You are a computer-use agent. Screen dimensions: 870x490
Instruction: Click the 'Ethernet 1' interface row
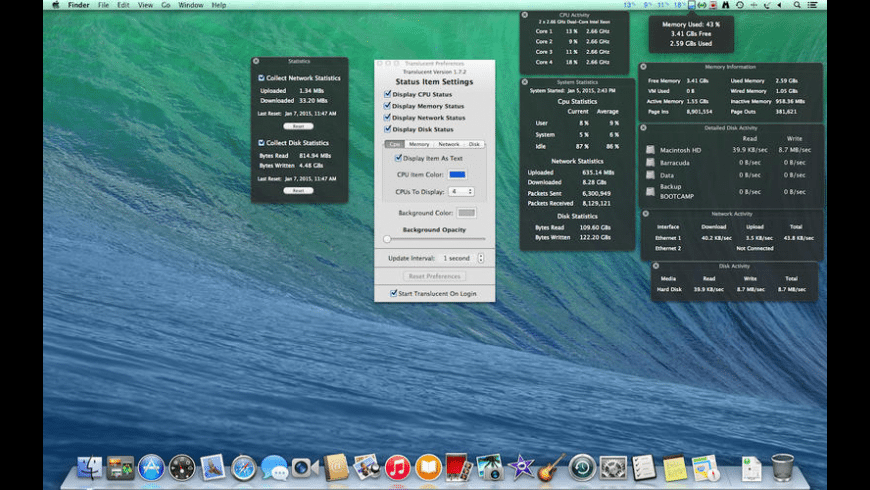[734, 238]
